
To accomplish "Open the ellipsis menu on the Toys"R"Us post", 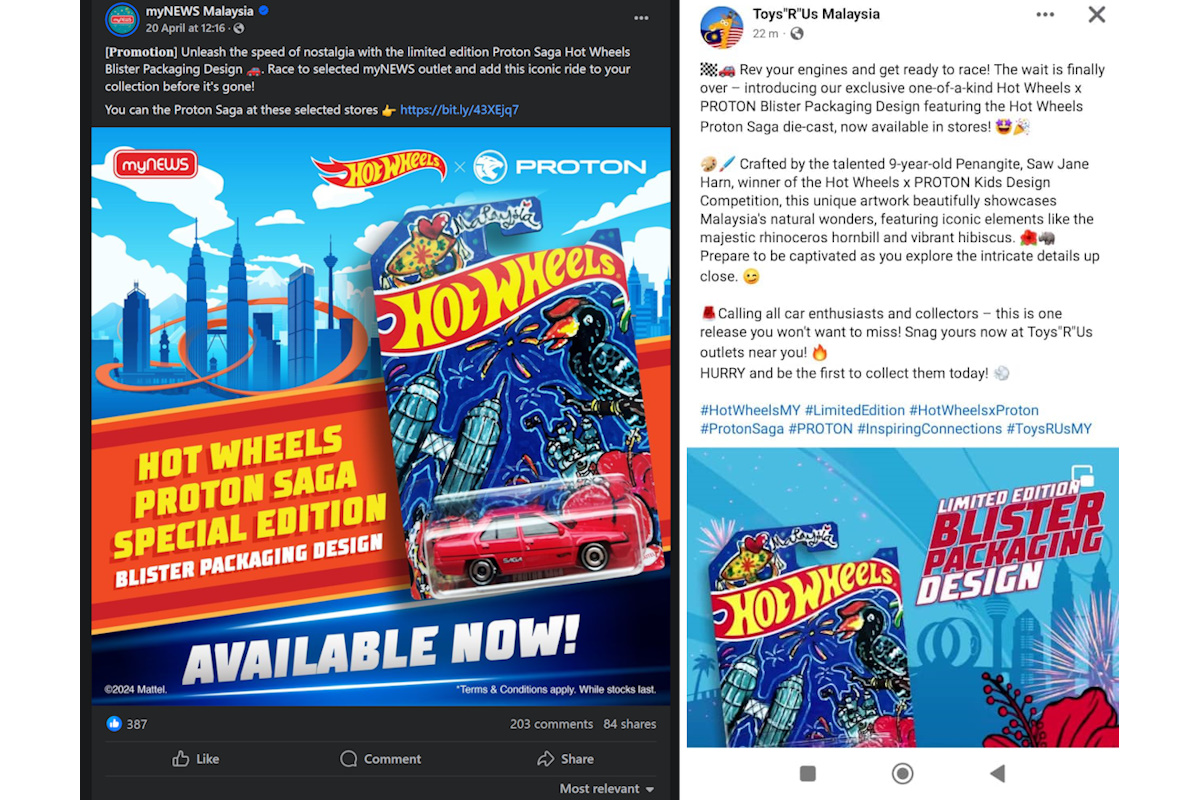I will click(1045, 14).
